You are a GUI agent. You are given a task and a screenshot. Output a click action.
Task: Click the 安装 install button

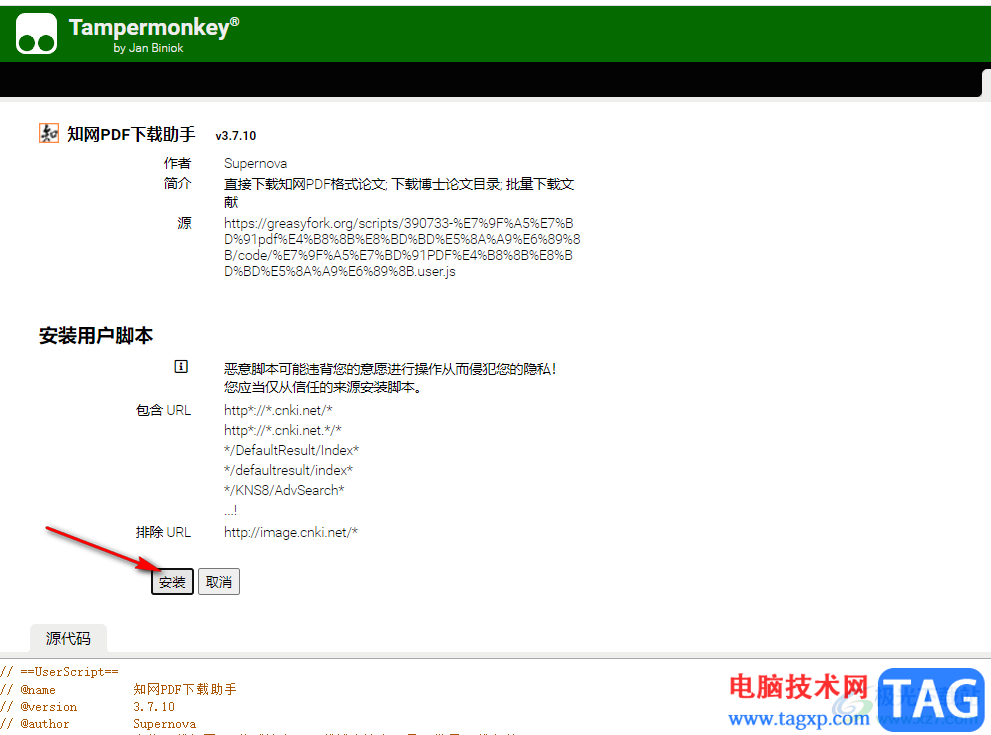click(x=172, y=581)
